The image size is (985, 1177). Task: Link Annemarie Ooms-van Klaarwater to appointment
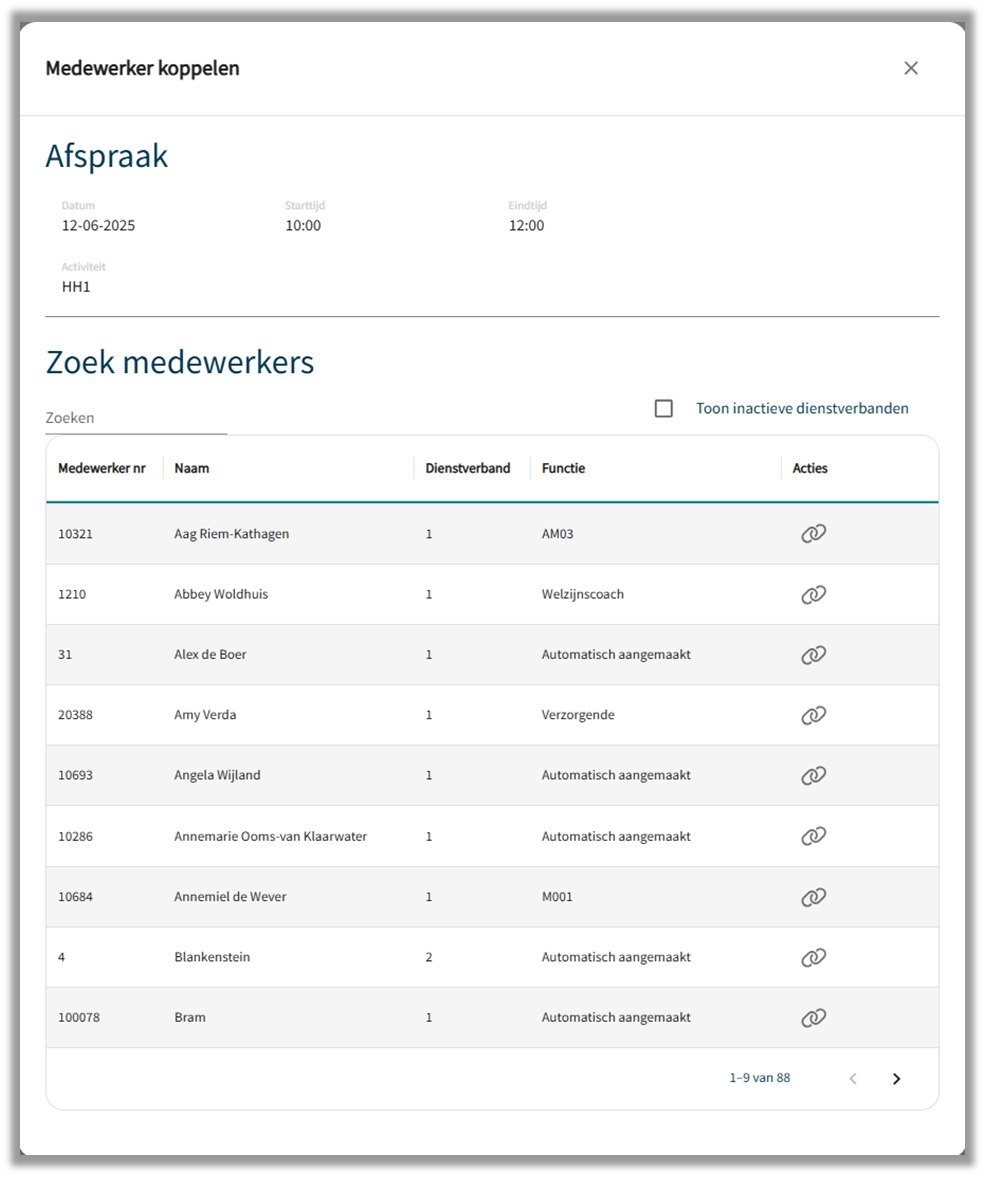813,836
